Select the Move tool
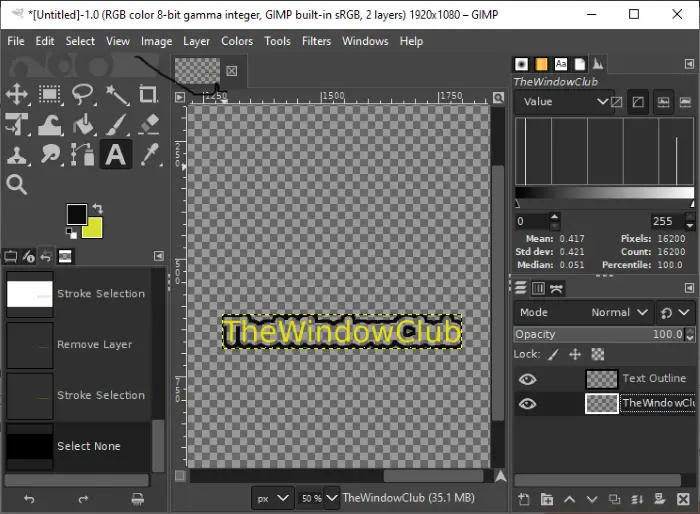The height and width of the screenshot is (514, 700). [17, 95]
